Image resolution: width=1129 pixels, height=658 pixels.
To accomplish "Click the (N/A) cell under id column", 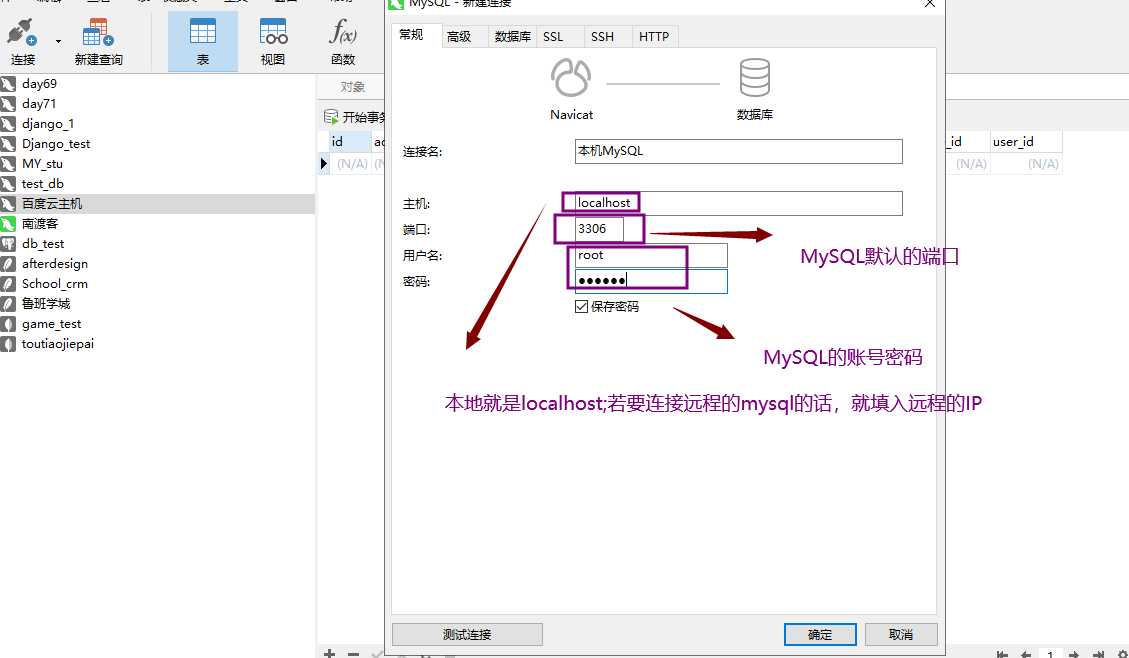I will 351,164.
